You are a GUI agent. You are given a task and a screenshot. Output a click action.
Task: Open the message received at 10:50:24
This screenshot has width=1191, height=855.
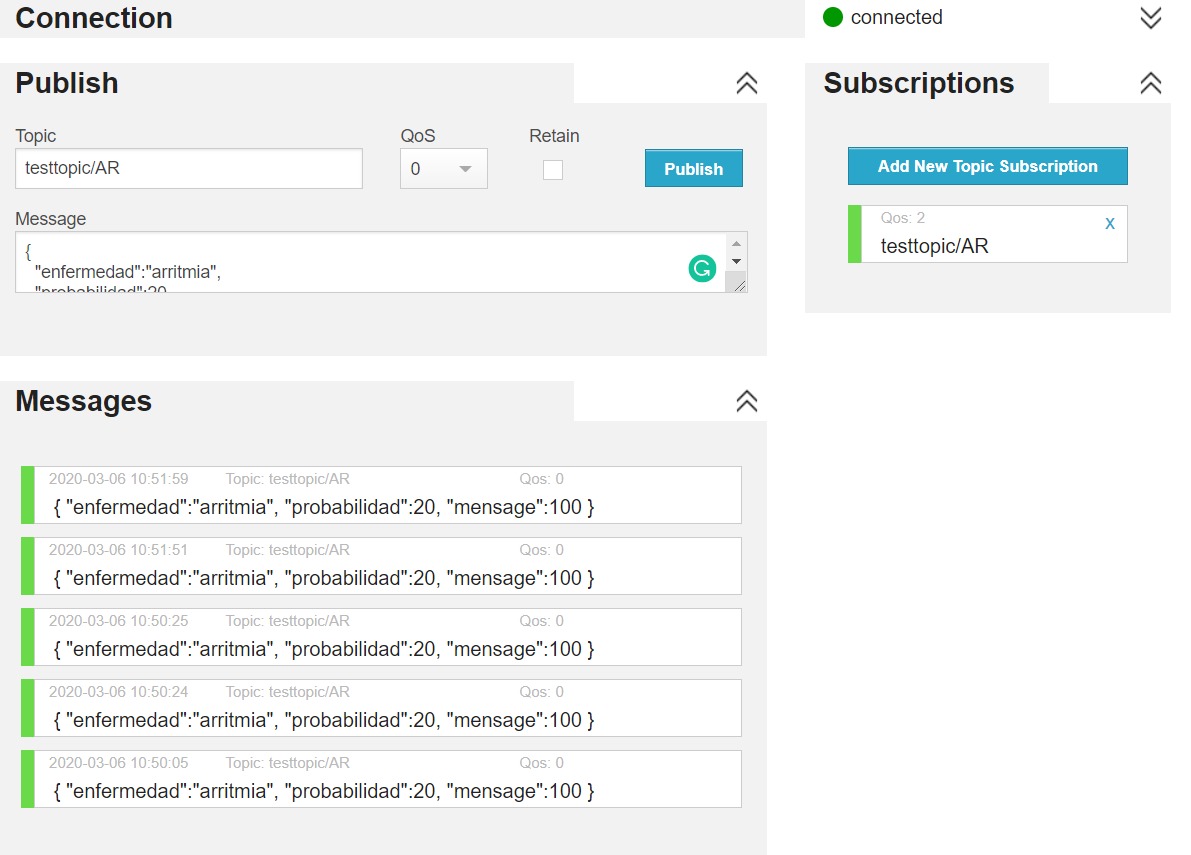coord(381,708)
